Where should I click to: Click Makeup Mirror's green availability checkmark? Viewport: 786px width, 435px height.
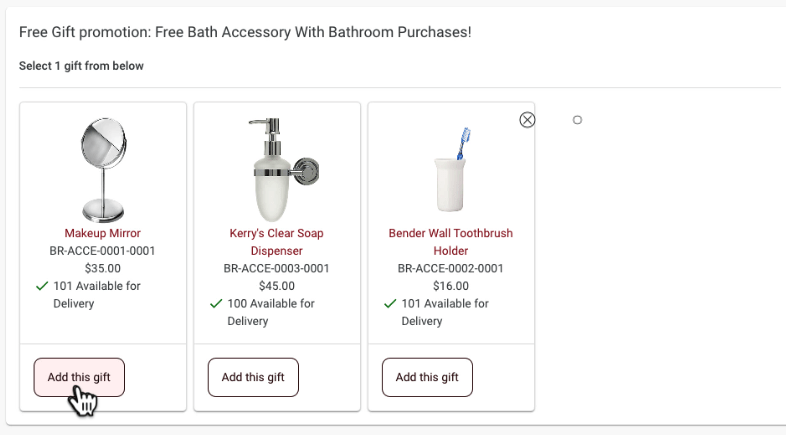pos(42,286)
